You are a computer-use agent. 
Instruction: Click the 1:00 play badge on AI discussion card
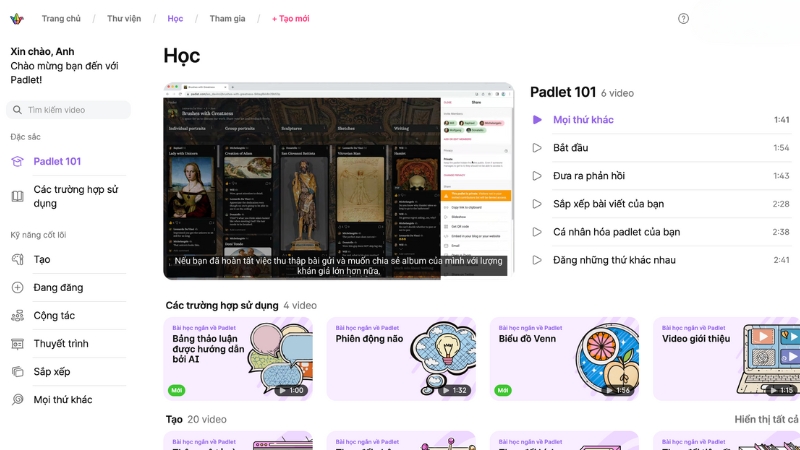click(x=291, y=390)
